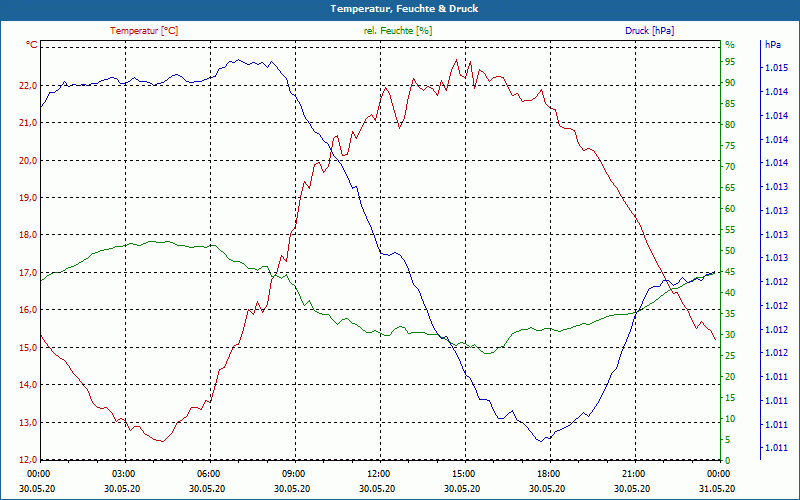Click the 85 value on humidity axis
Screen dimensions: 800x500
[730, 104]
